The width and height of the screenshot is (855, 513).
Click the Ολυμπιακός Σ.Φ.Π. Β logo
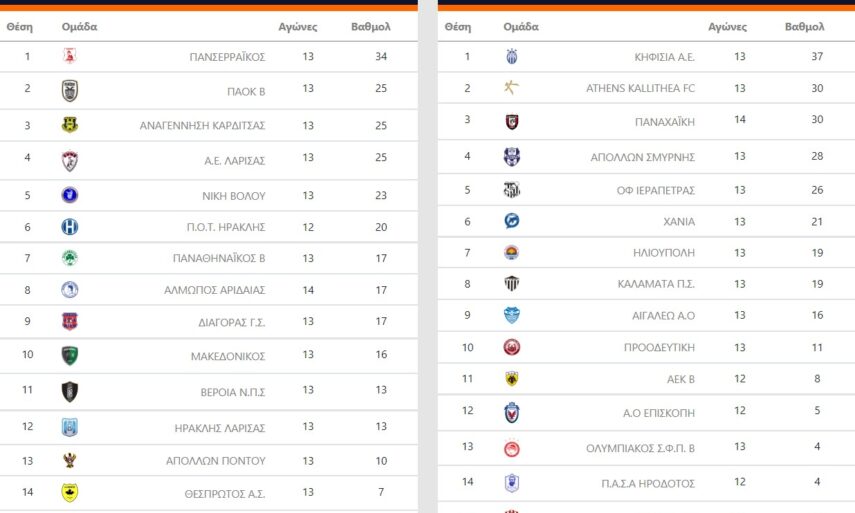click(512, 447)
